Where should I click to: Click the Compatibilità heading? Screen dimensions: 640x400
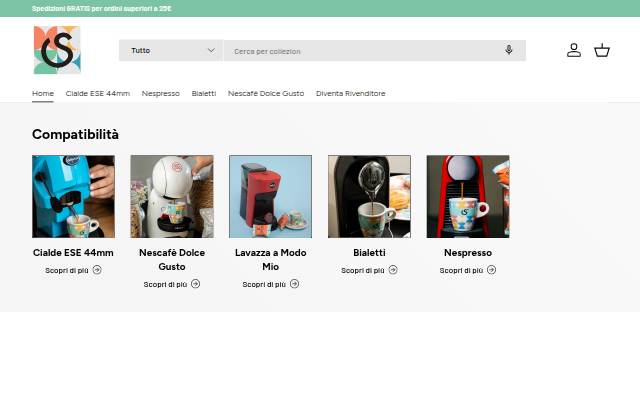[x=76, y=134]
